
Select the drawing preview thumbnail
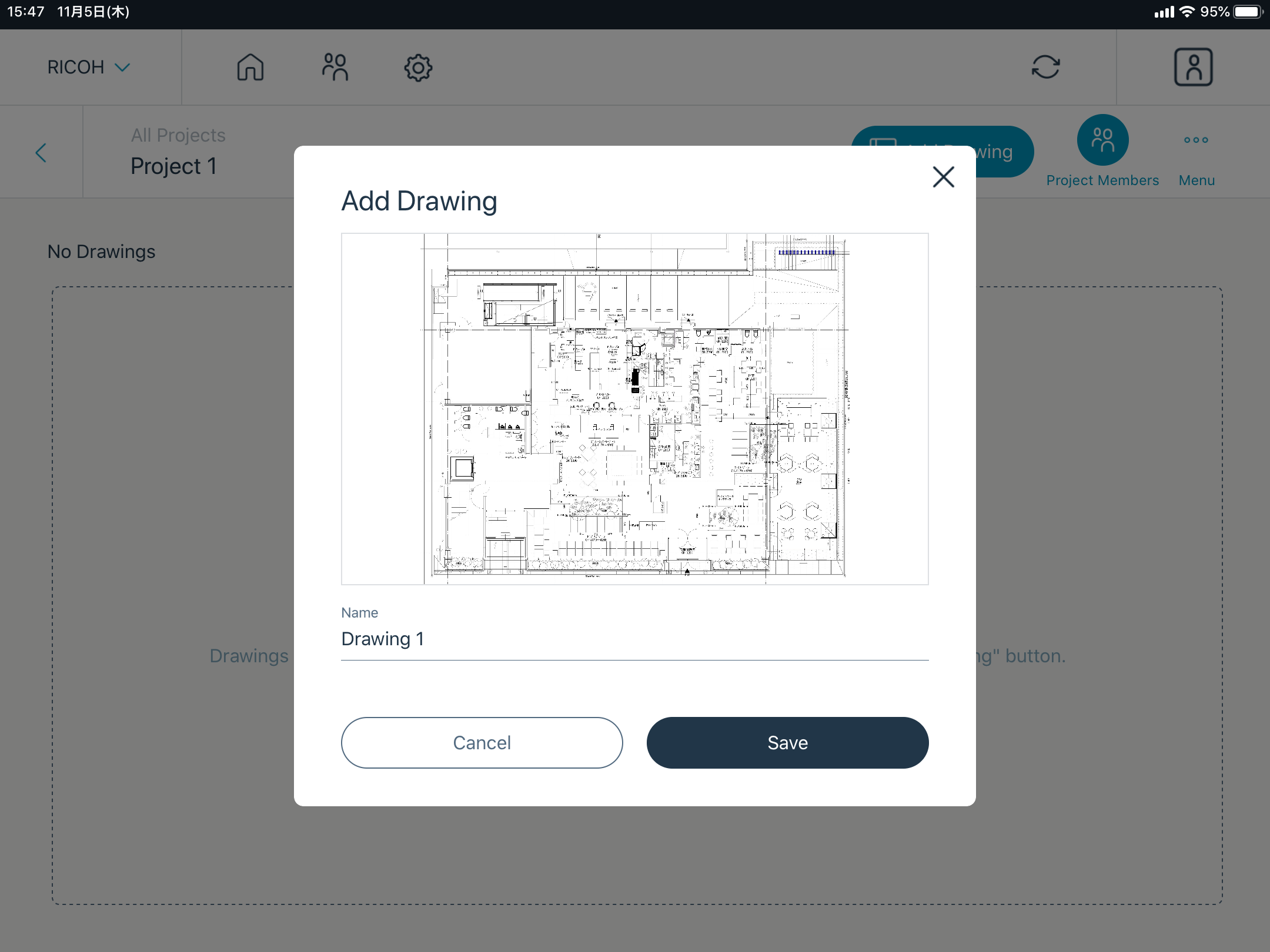[635, 410]
